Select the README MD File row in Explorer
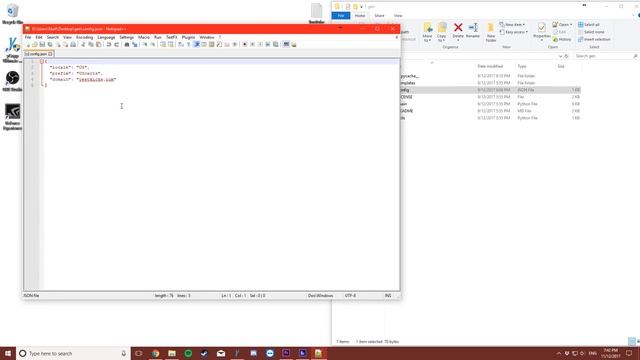 pos(490,111)
